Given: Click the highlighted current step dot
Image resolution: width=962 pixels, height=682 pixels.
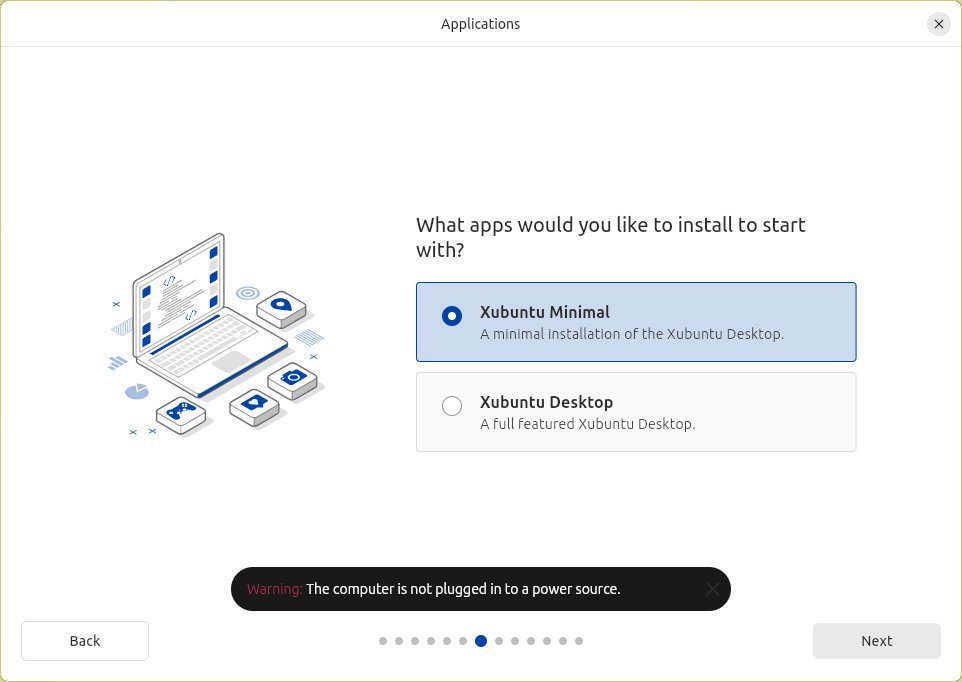Looking at the screenshot, I should click(x=481, y=641).
